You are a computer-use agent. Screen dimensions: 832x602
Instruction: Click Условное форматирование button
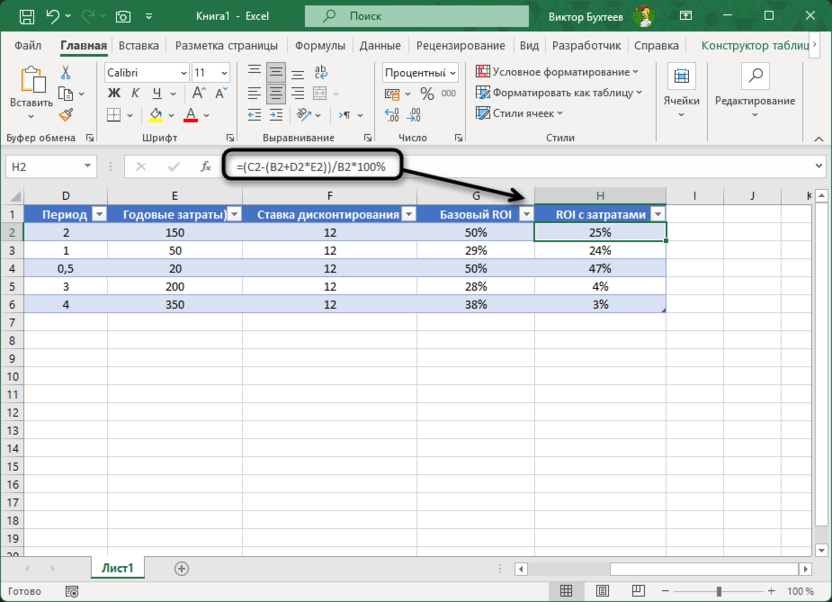[x=557, y=72]
